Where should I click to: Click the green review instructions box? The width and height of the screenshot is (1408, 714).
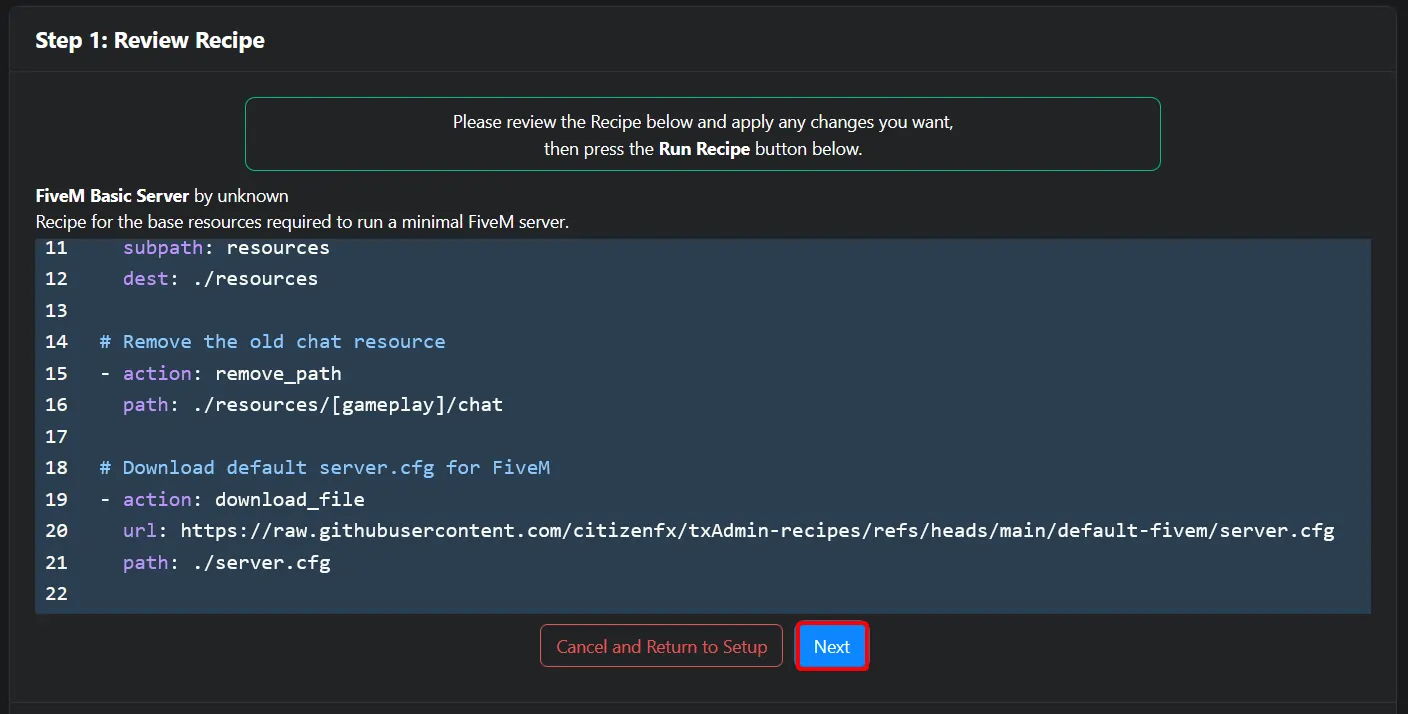[702, 134]
